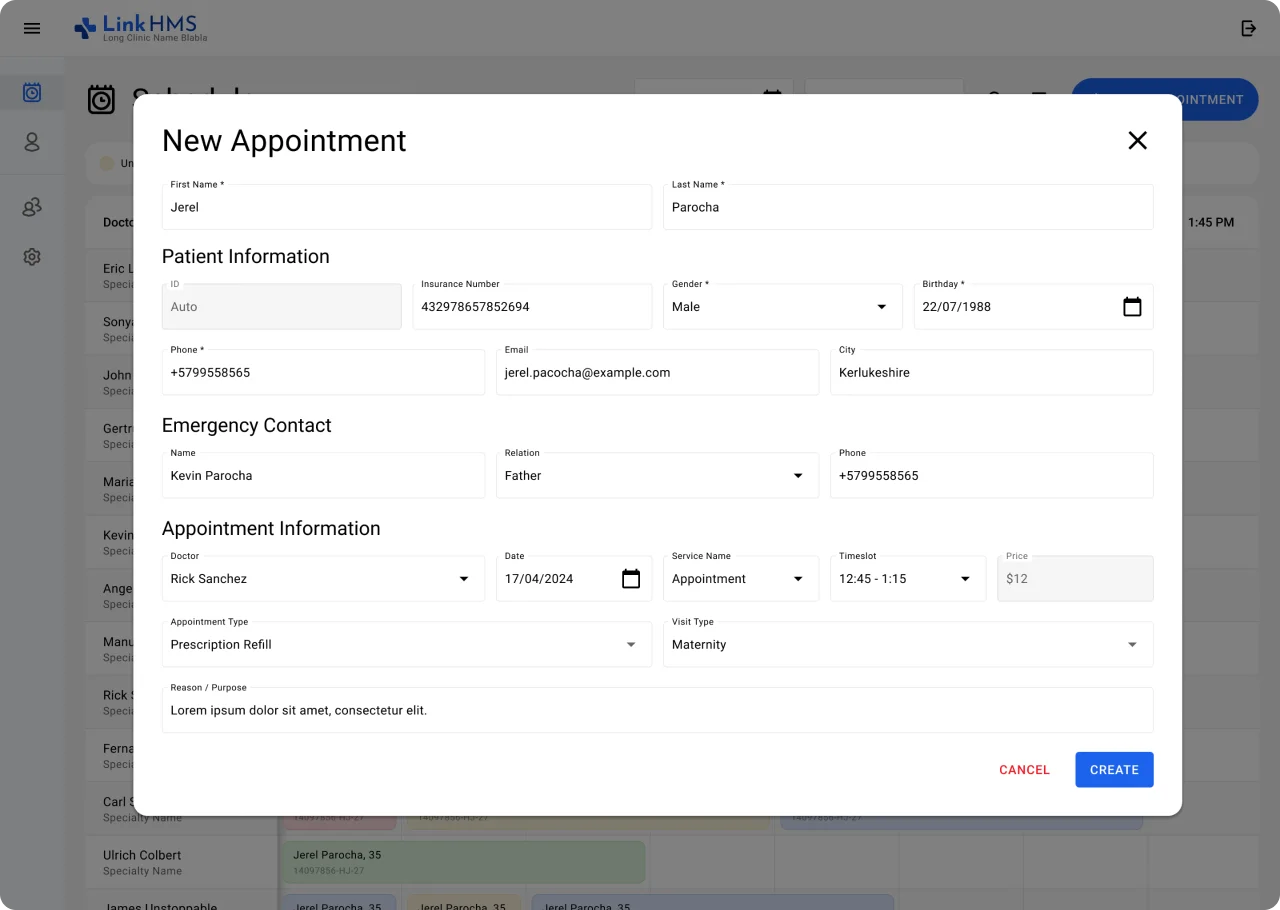The image size is (1280, 910).
Task: Open the hamburger menu icon
Action: (x=32, y=28)
